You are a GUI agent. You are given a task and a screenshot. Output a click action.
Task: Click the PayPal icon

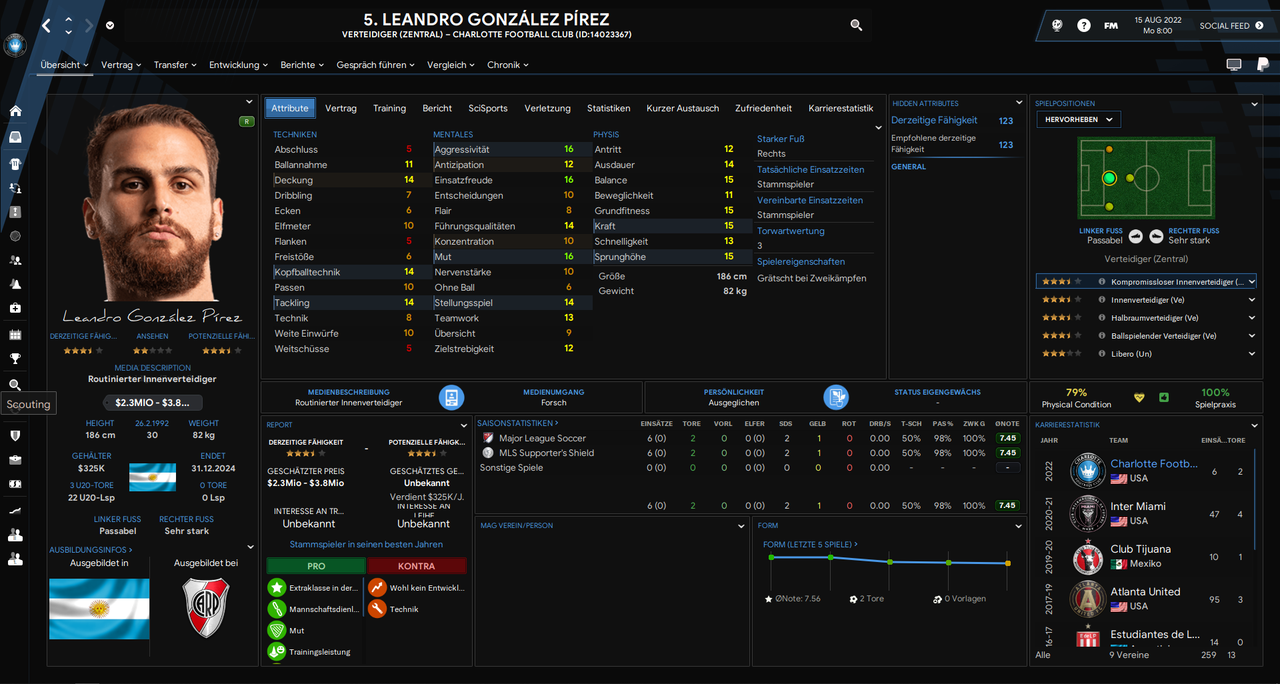click(x=1262, y=65)
